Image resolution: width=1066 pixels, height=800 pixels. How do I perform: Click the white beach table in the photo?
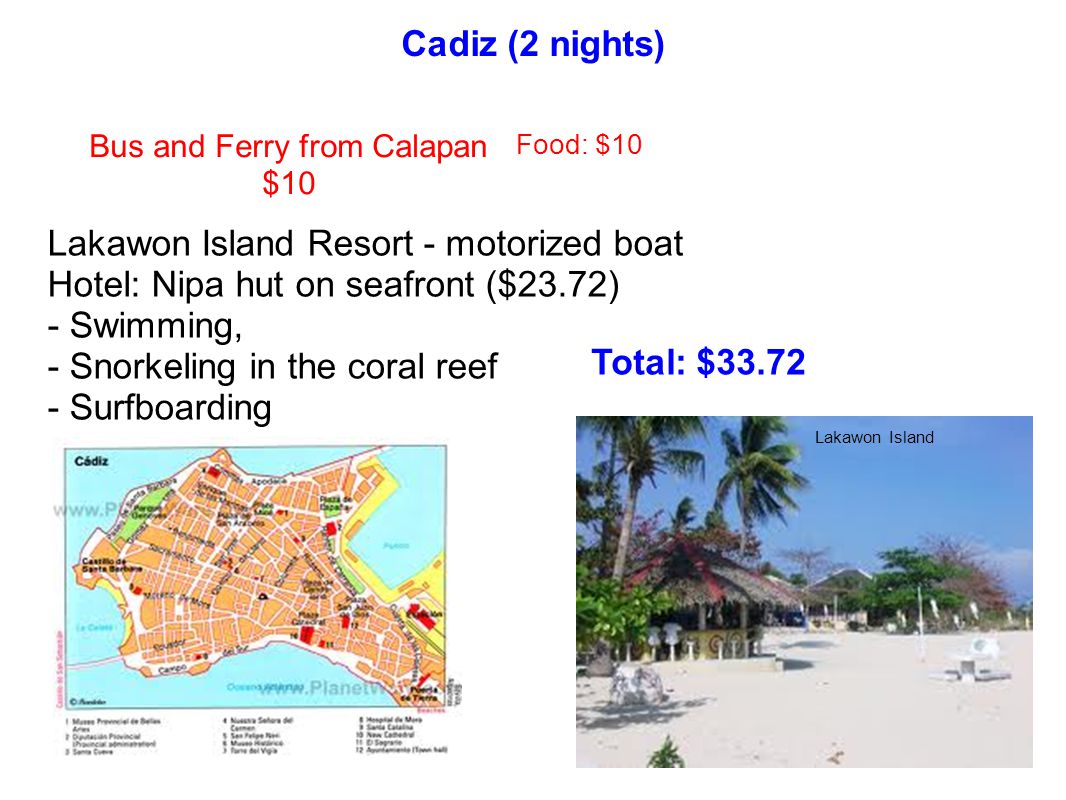click(x=974, y=658)
